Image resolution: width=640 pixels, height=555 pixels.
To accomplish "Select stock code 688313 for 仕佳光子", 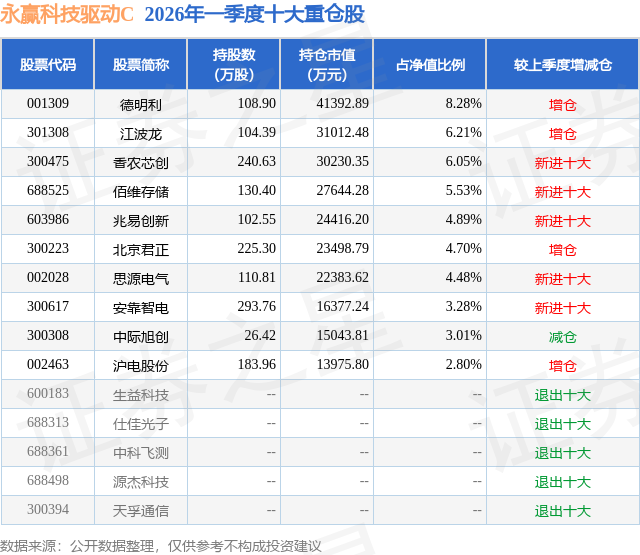I will [48, 422].
